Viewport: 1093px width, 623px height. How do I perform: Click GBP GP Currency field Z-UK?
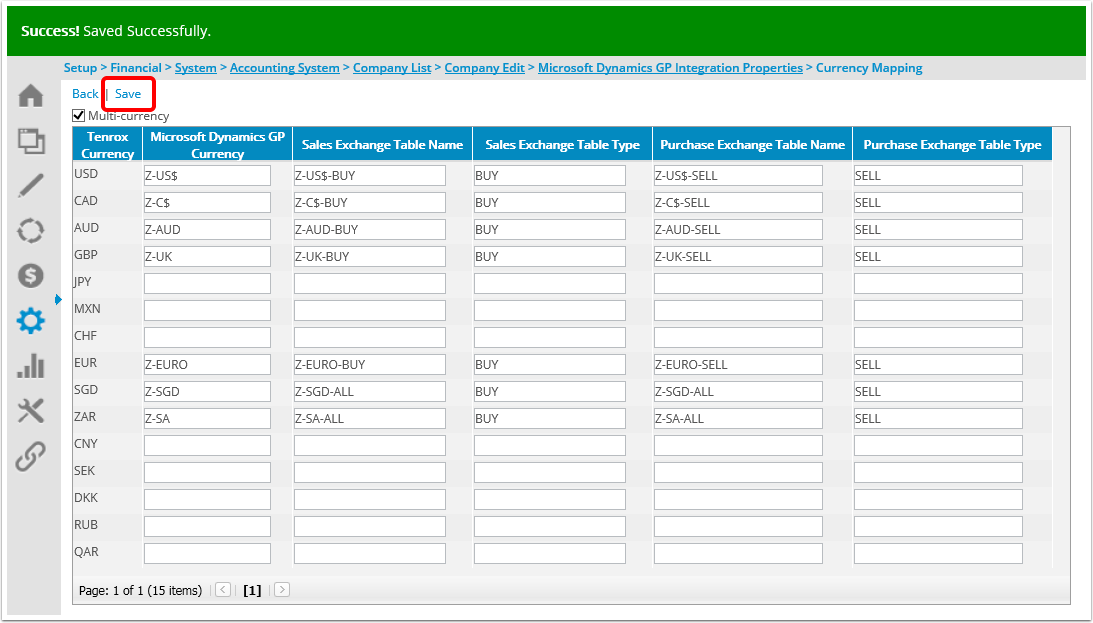click(207, 256)
